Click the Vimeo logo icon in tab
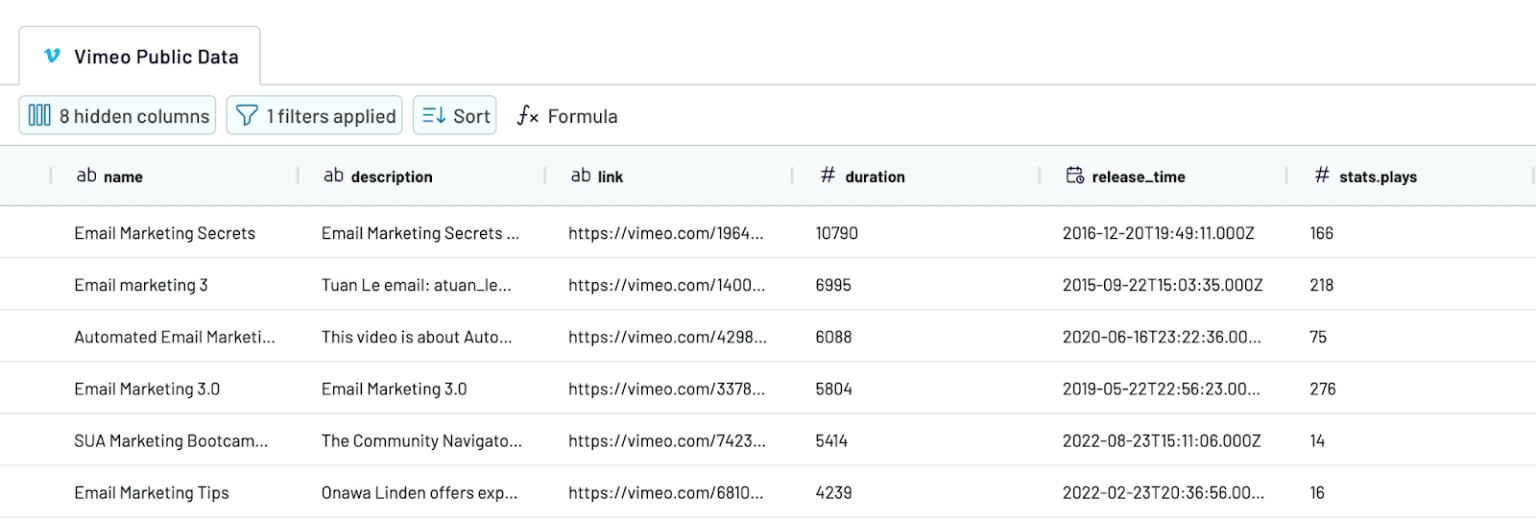The image size is (1536, 519). pos(52,56)
